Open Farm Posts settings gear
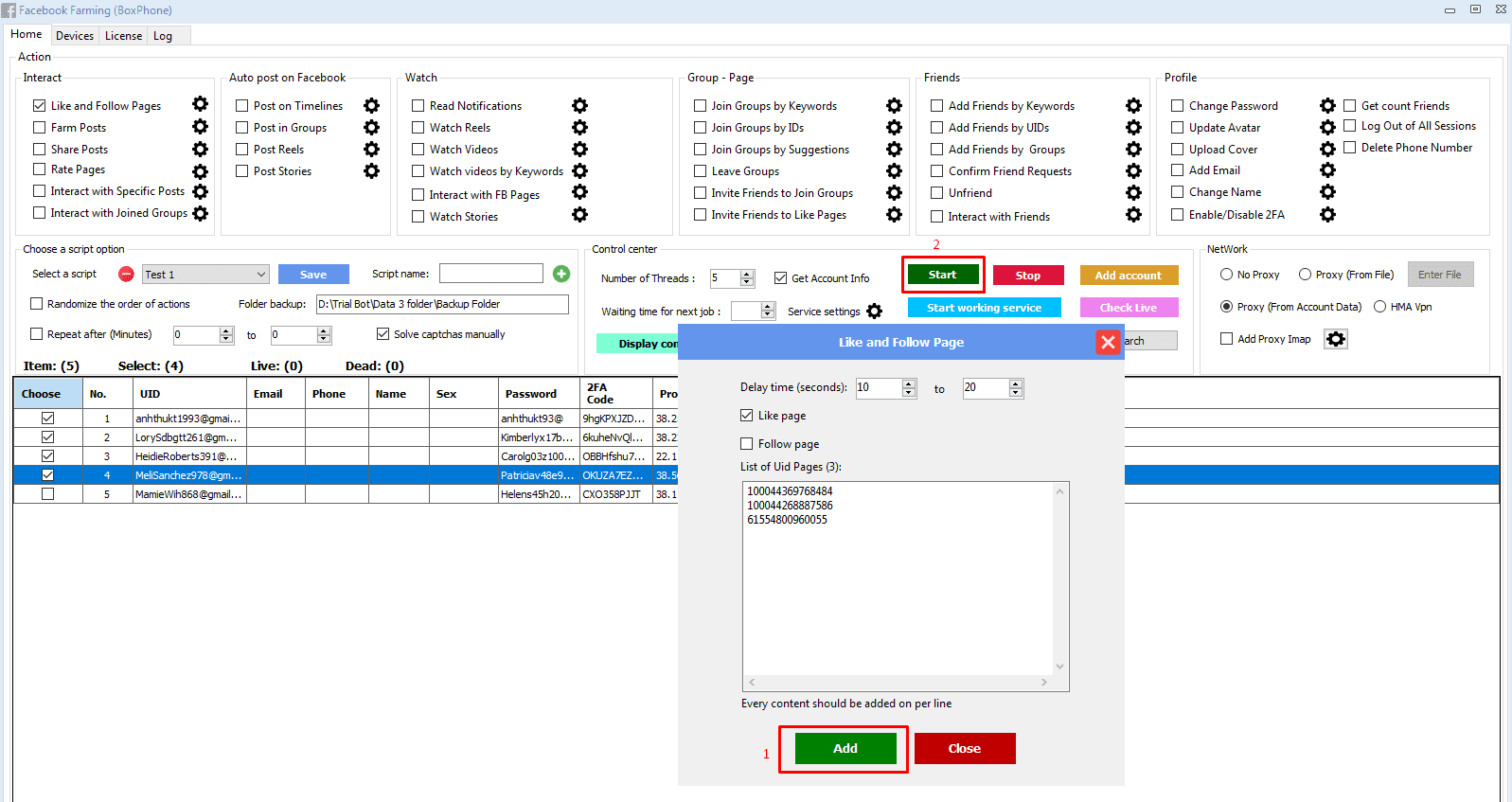The height and width of the screenshot is (802, 1512). point(200,126)
